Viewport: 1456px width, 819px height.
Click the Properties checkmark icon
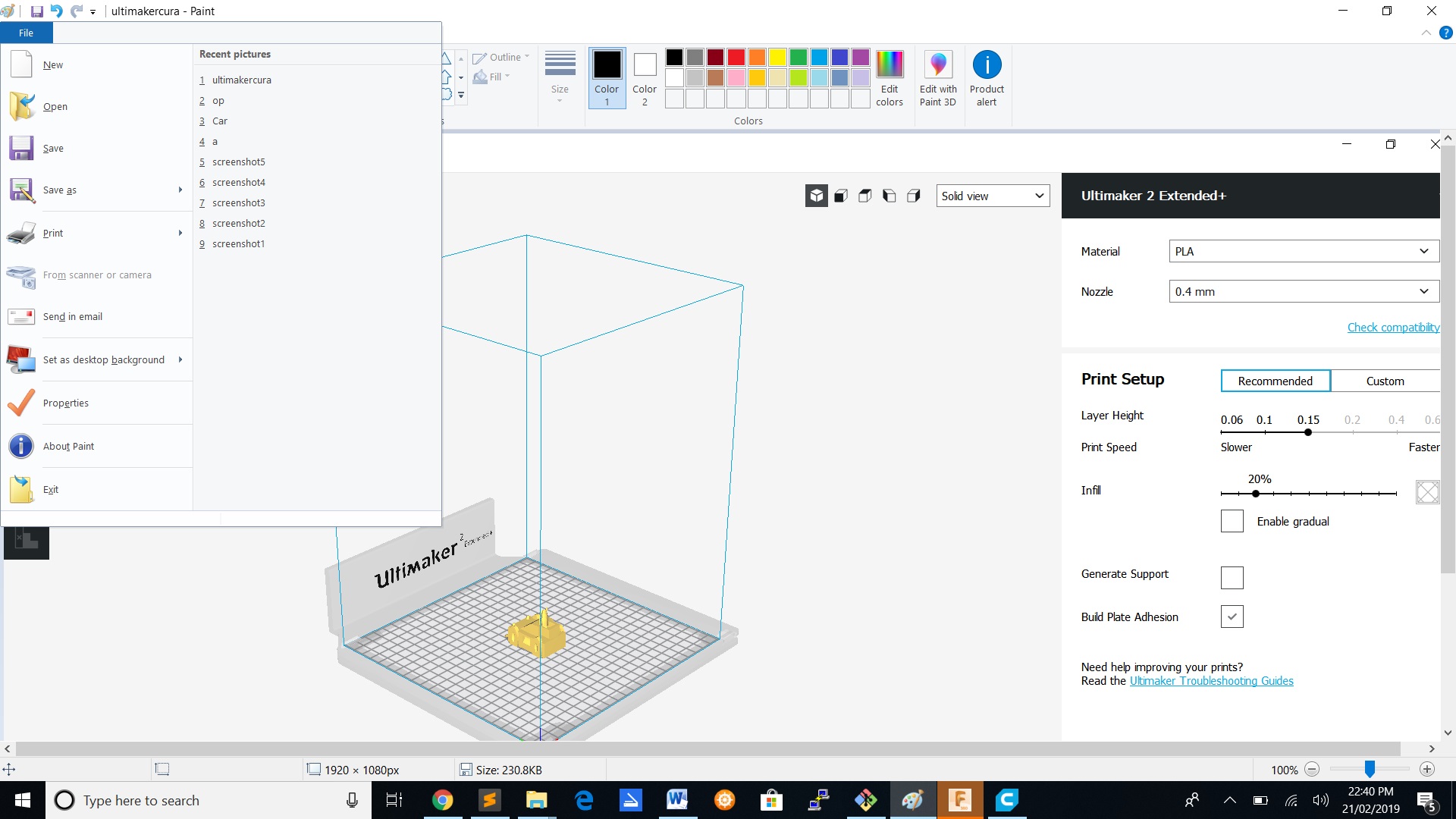coord(21,403)
